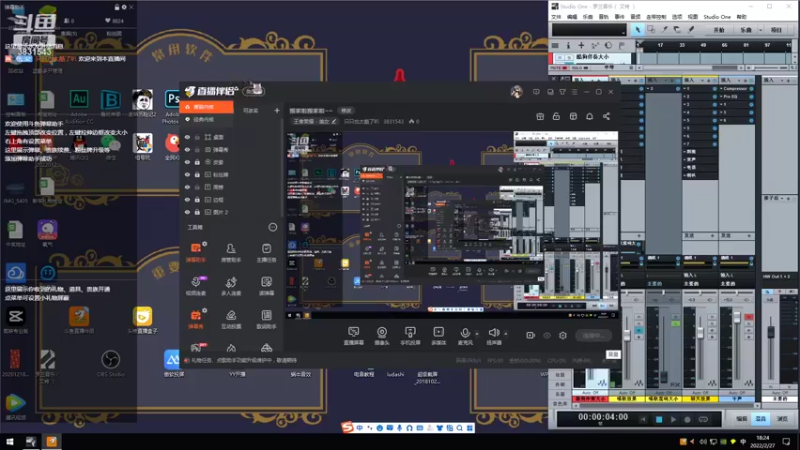This screenshot has height=450, width=800.
Task: Open 文件 menu in Studio One
Action: 556,17
